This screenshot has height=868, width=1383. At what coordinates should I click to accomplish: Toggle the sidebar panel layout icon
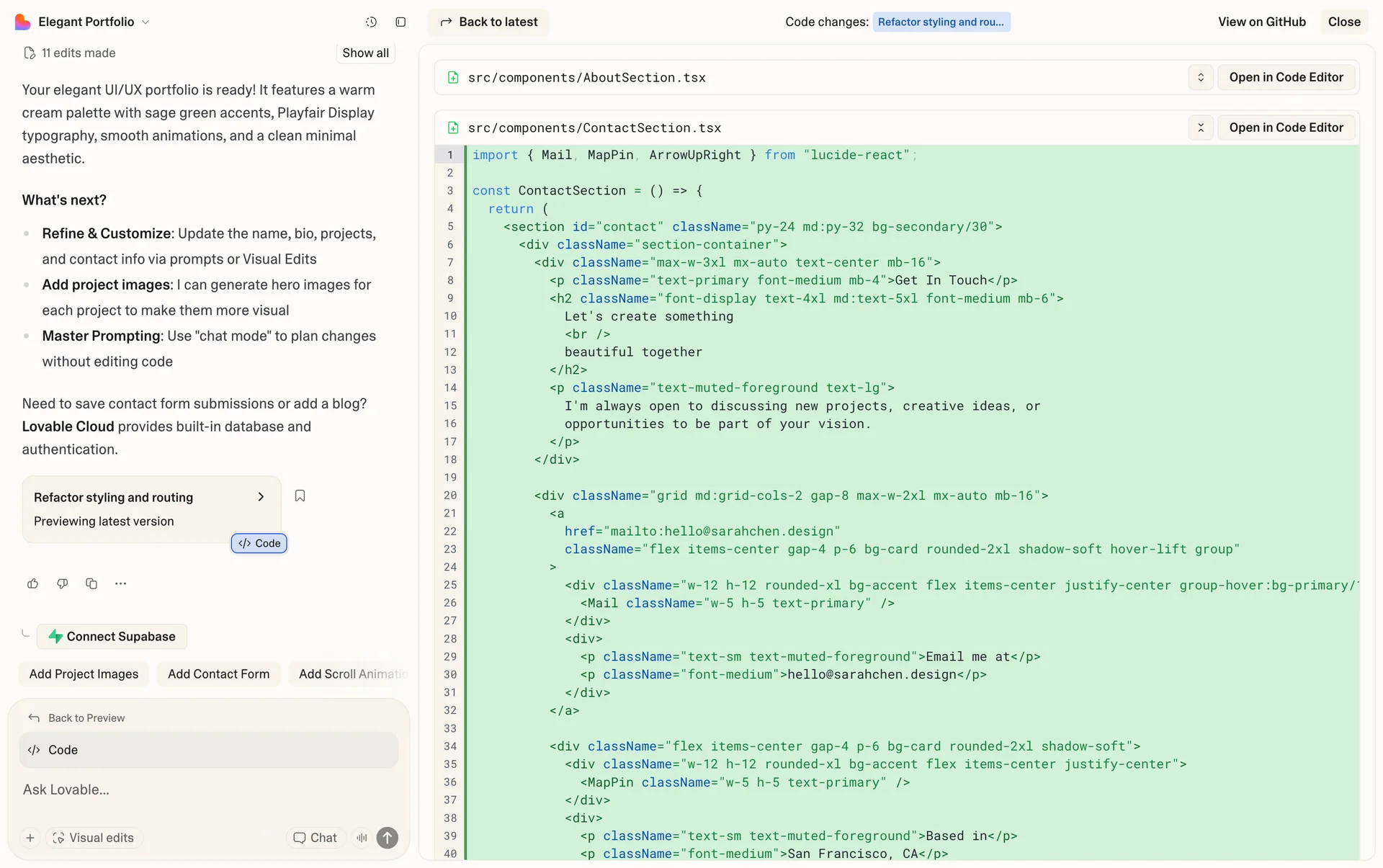point(400,22)
